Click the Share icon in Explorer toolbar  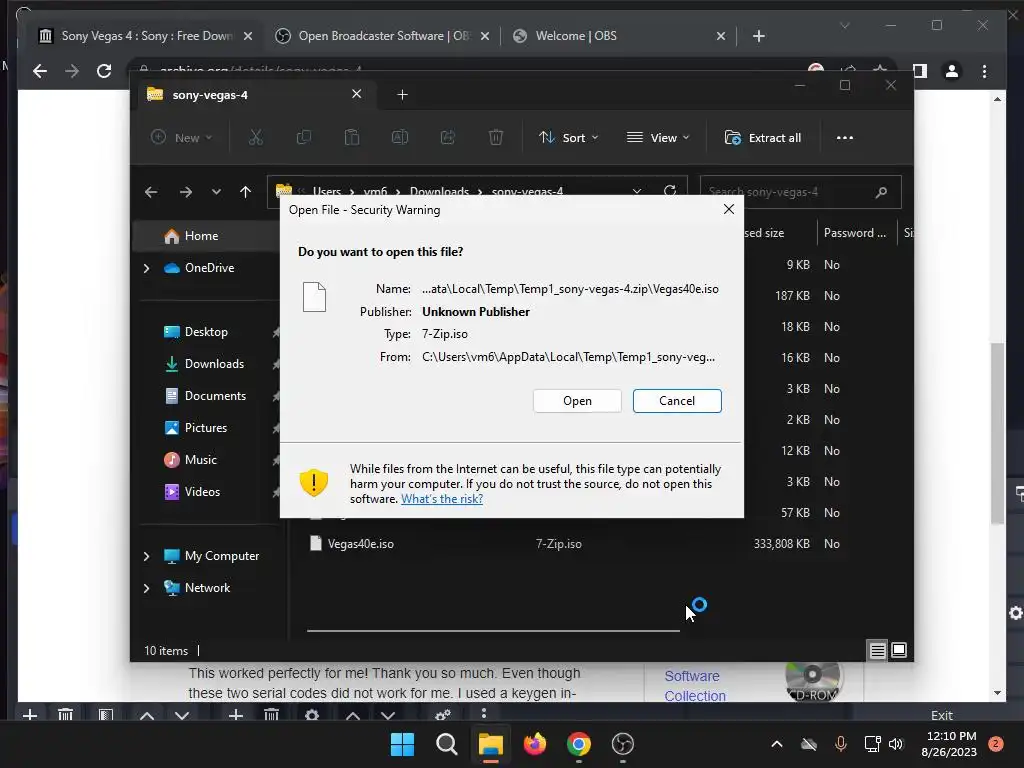point(448,138)
